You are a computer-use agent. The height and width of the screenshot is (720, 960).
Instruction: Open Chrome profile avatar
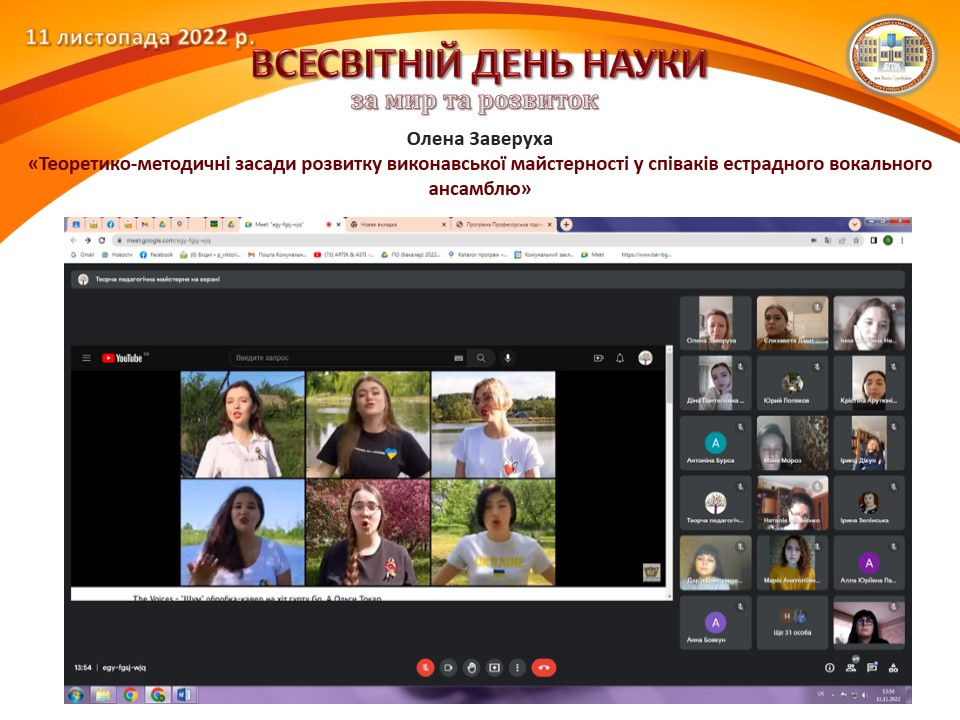tap(888, 241)
